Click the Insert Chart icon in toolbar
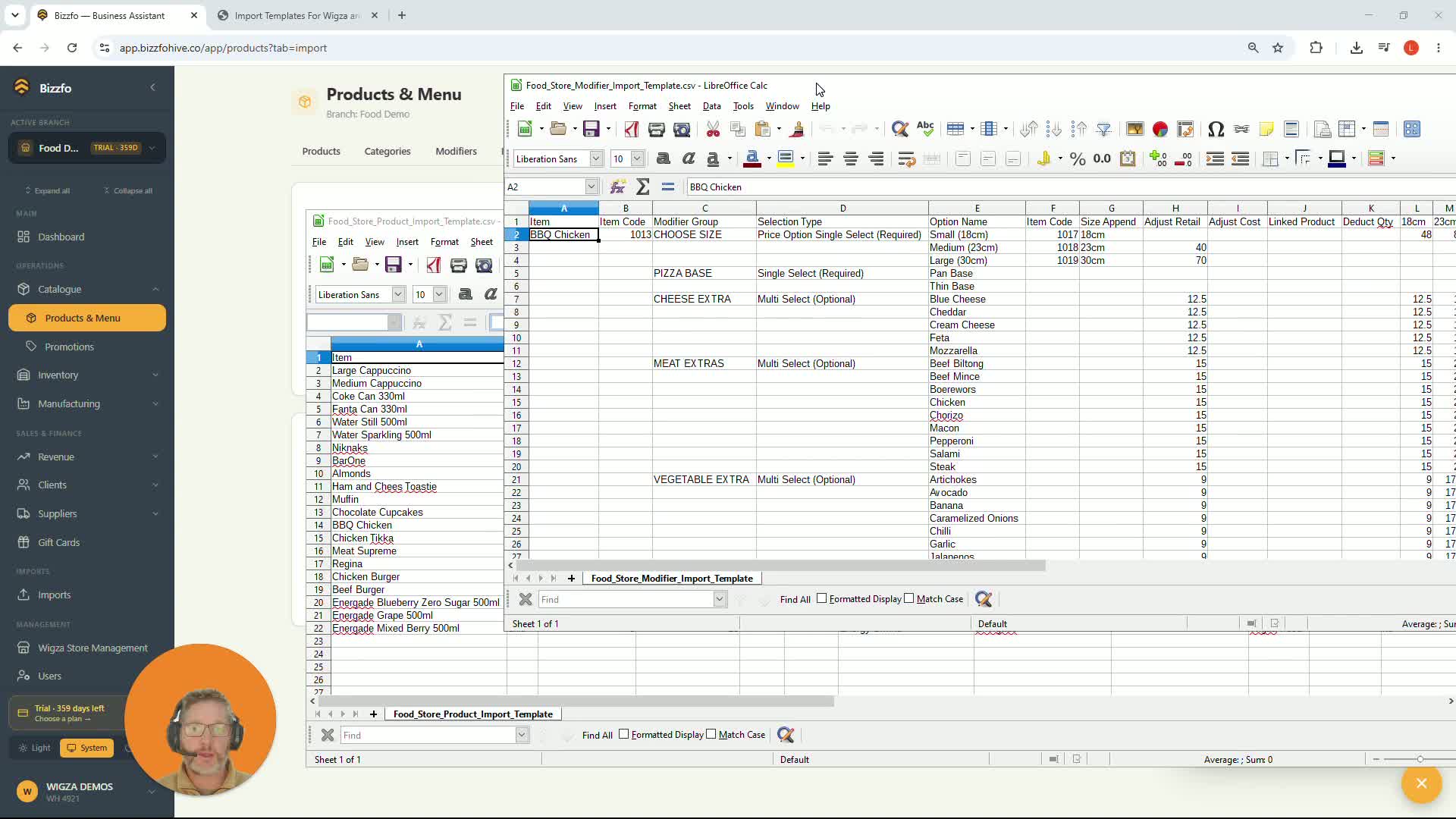The image size is (1456, 819). tap(1159, 129)
